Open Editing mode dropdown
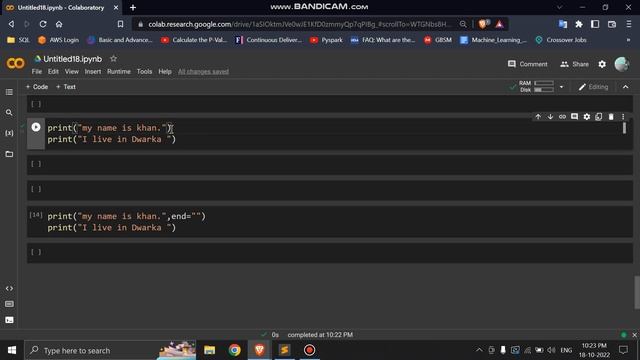The width and height of the screenshot is (640, 360). click(593, 87)
